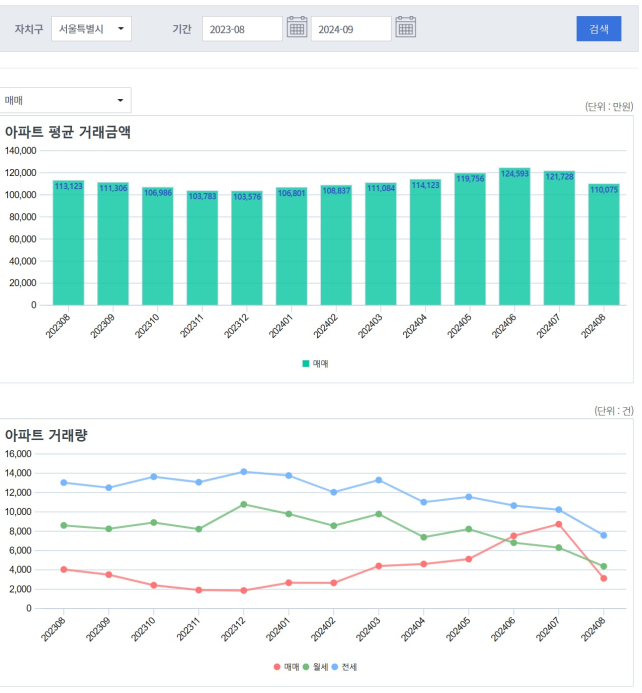Click the 아파트 평균 거래금액 chart title

pyautogui.click(x=68, y=132)
